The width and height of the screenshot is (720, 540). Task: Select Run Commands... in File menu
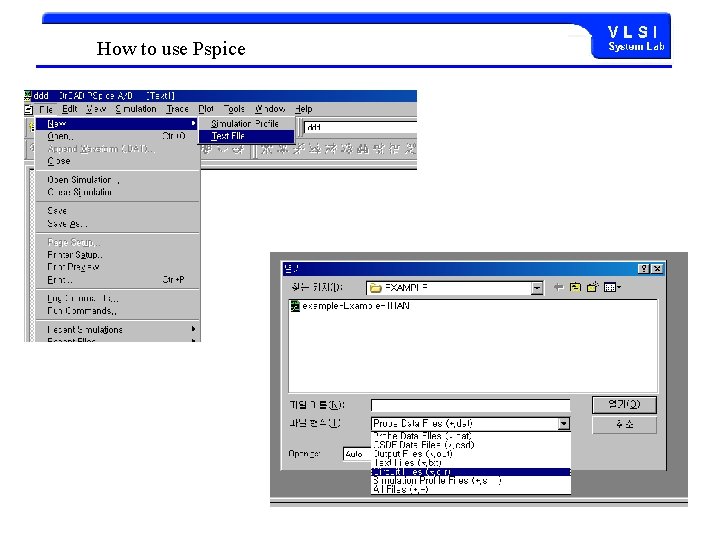[x=117, y=311]
